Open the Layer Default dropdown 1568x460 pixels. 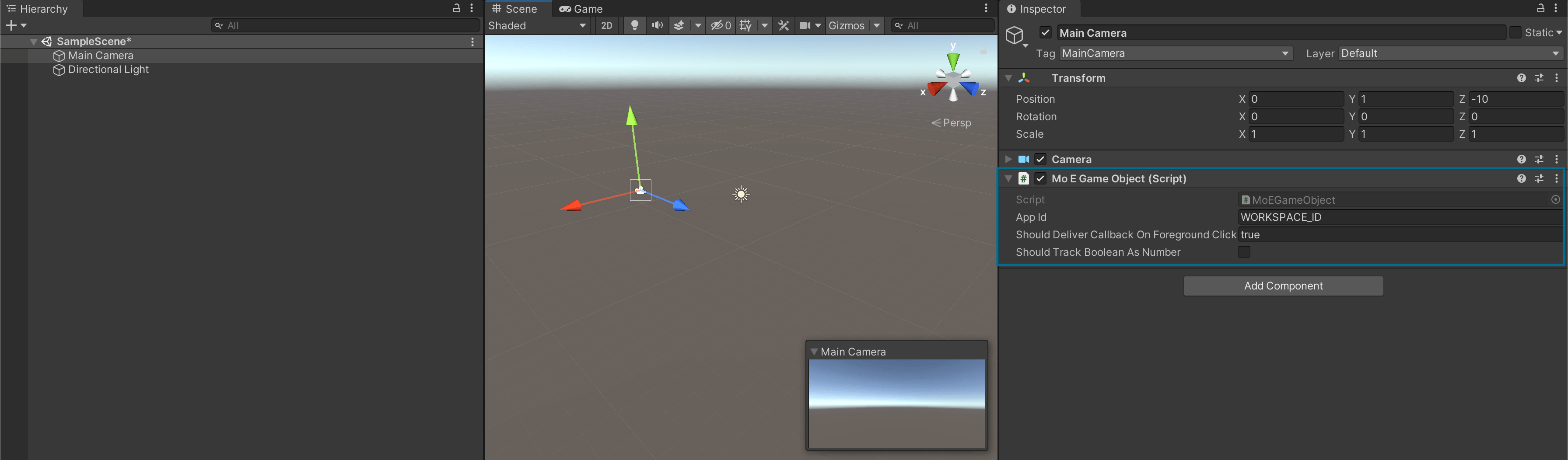1450,53
